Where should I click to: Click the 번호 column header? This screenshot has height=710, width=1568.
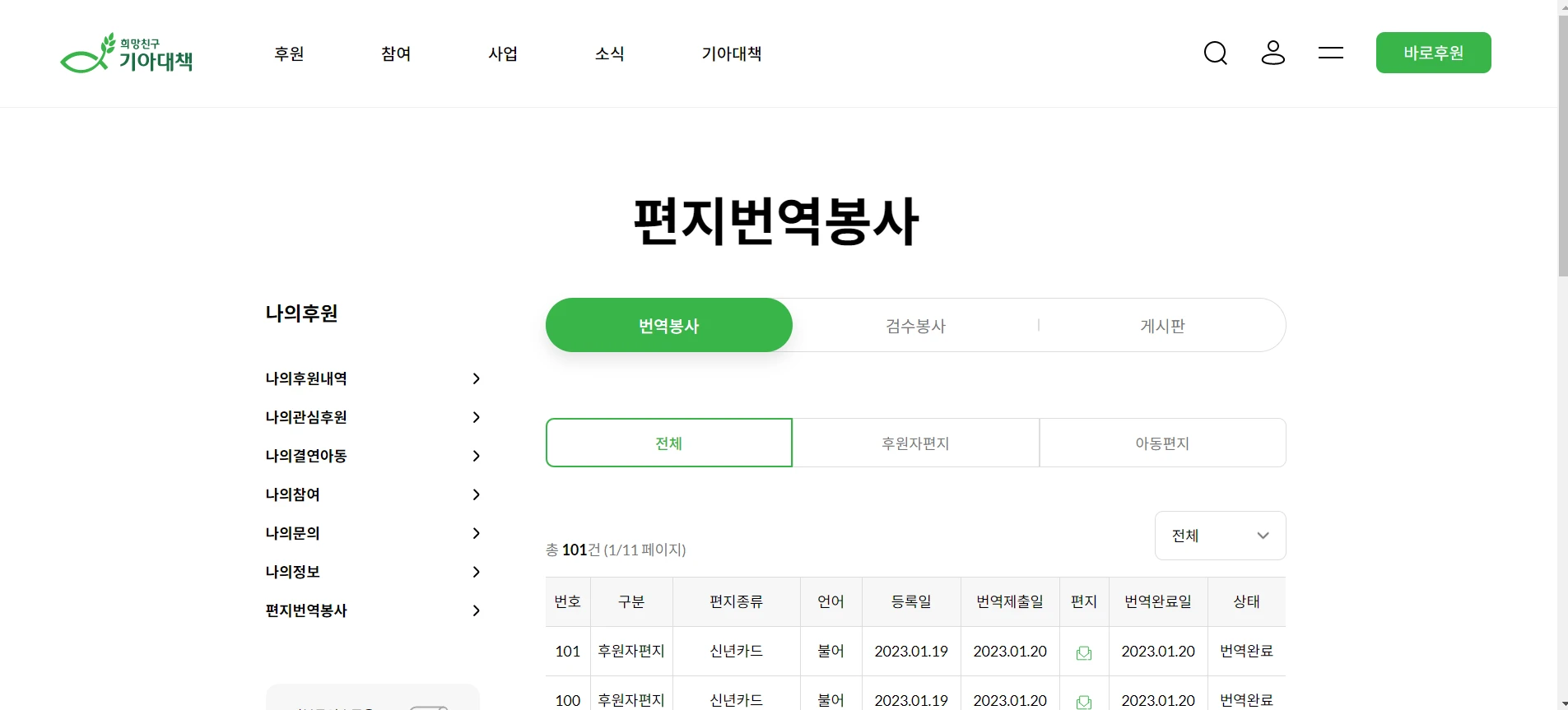coord(568,601)
